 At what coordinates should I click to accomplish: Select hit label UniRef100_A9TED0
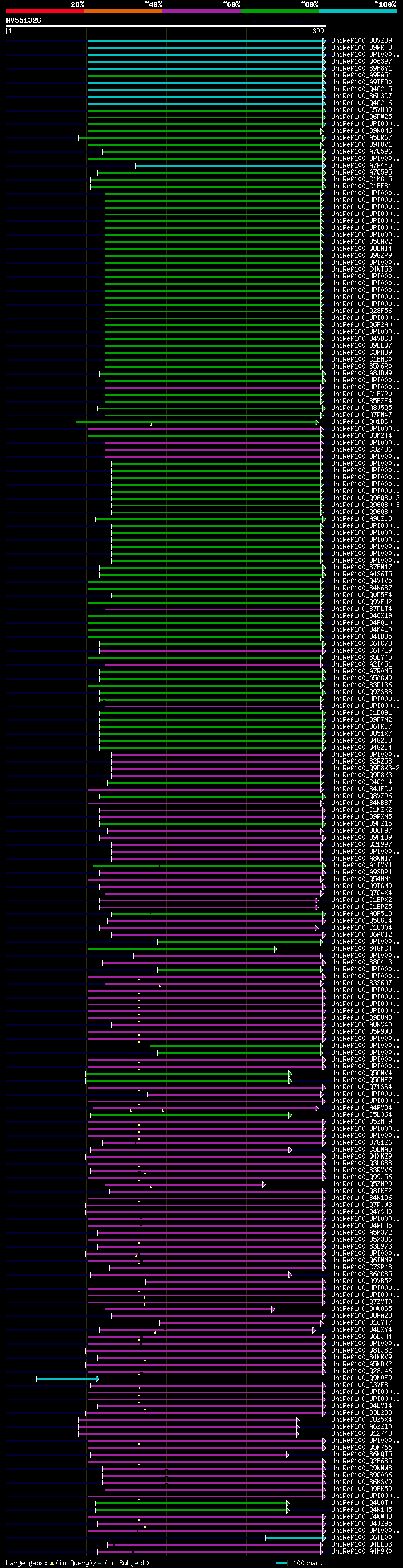coord(361,83)
